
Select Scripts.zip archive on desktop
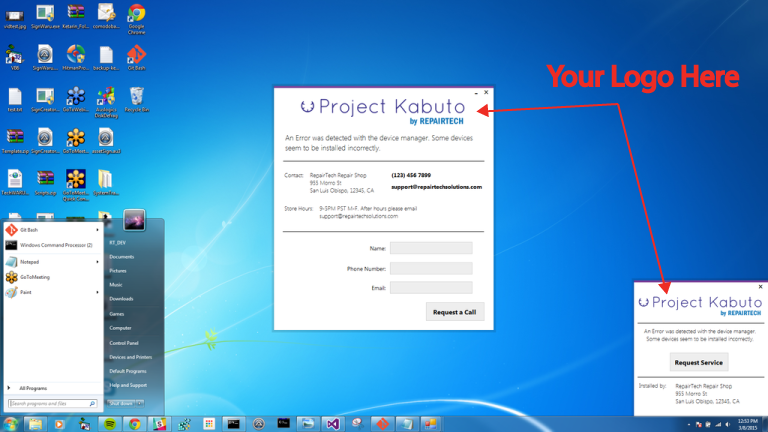pyautogui.click(x=45, y=183)
